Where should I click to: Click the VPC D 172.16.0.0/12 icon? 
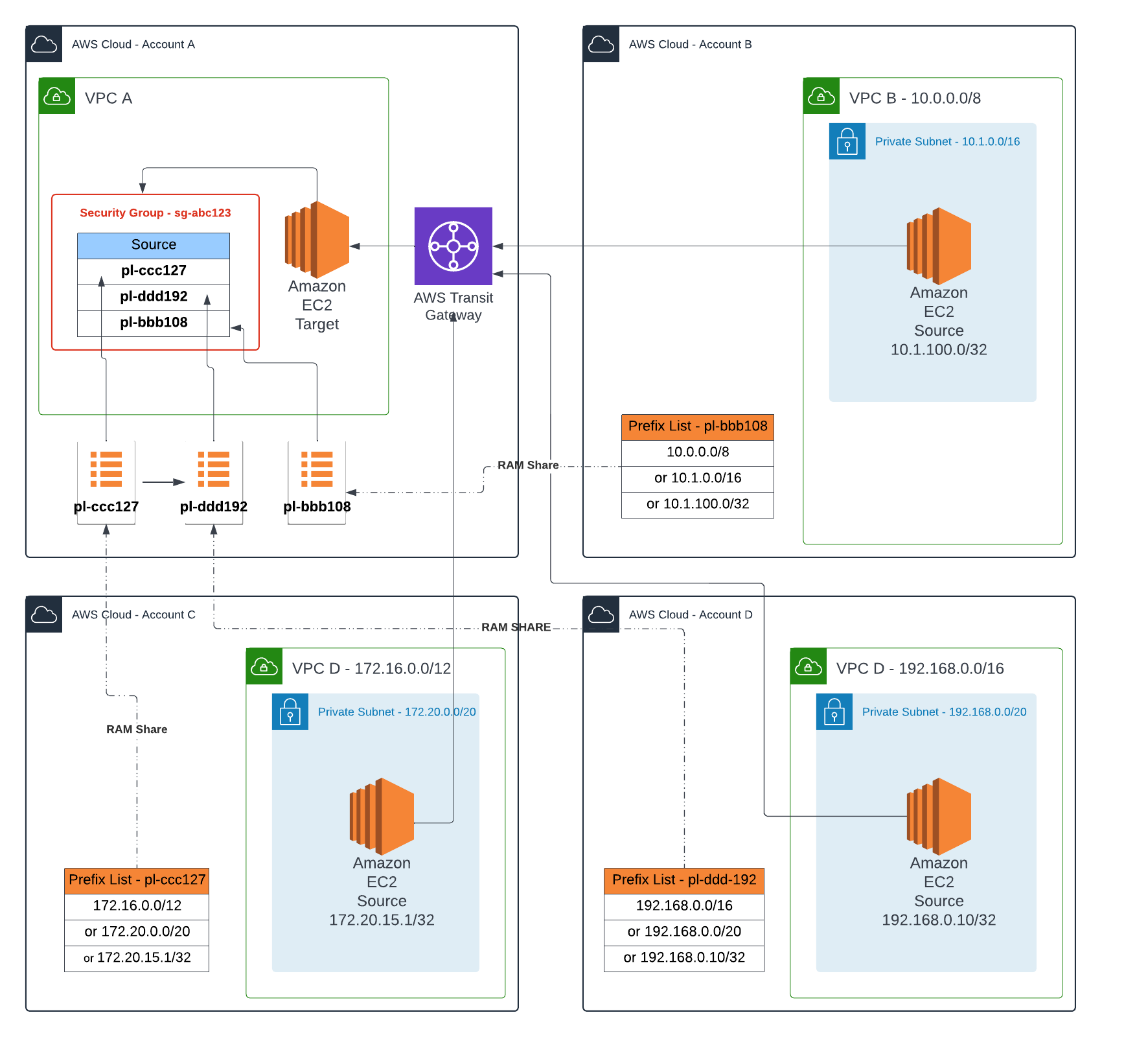[x=264, y=666]
